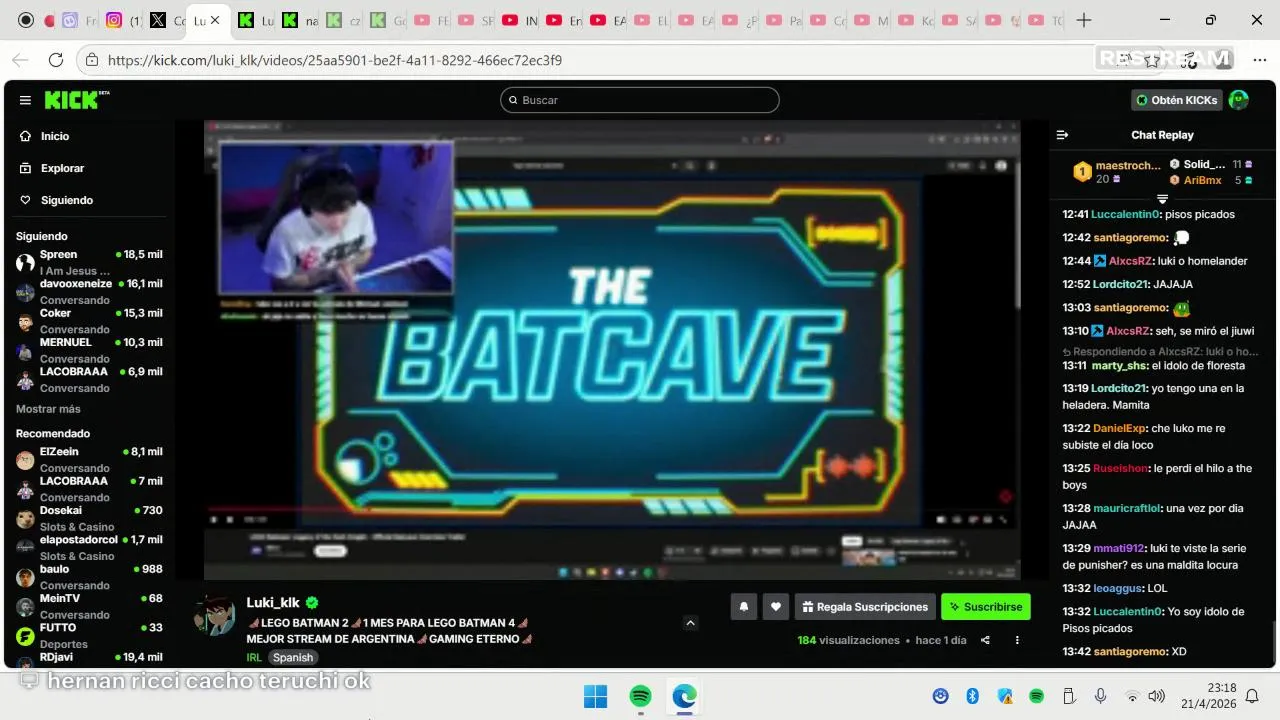Open browser settings three-dot menu
The width and height of the screenshot is (1280, 720).
(1259, 60)
